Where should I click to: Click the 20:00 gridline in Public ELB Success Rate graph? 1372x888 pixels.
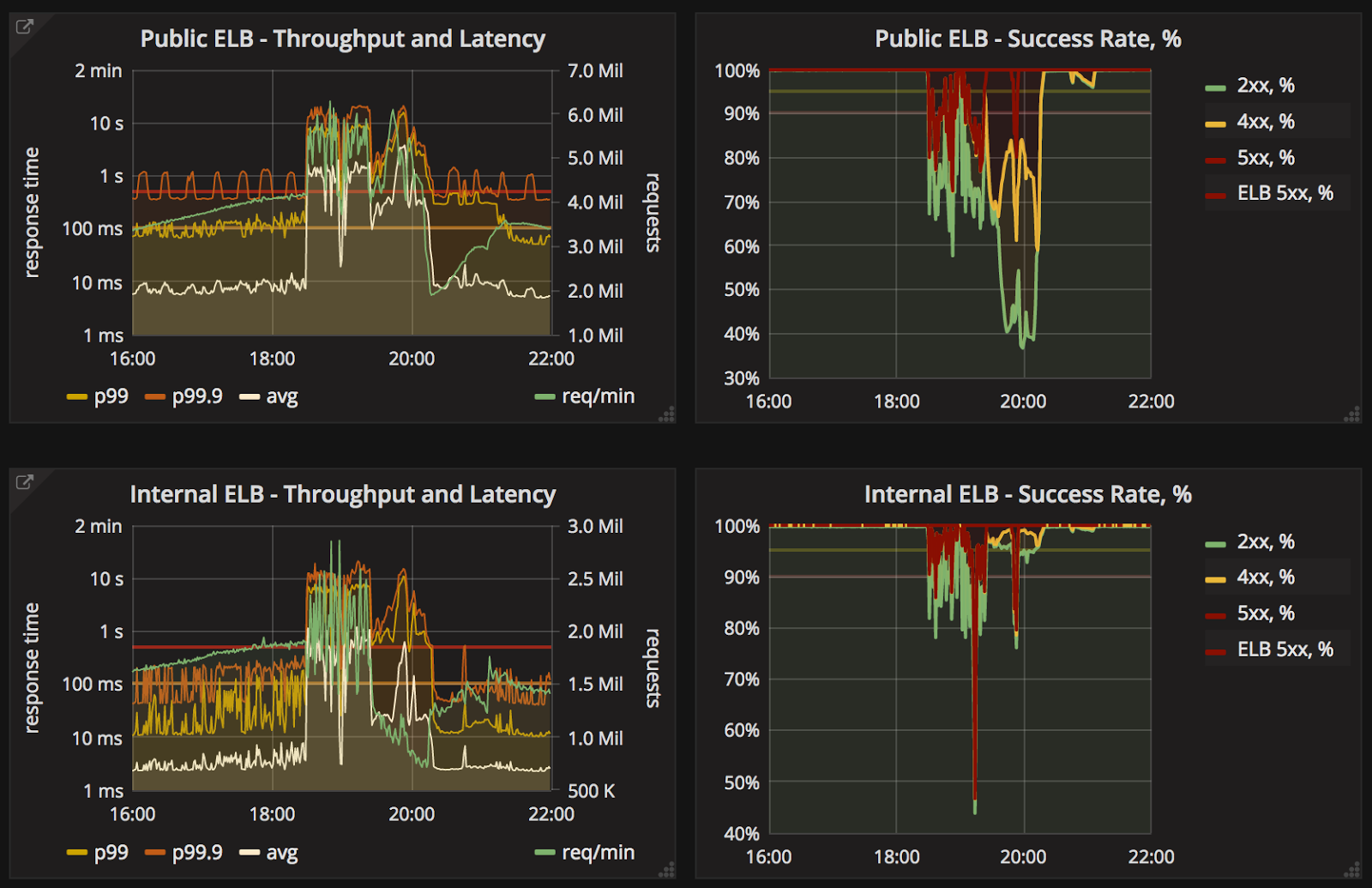point(1024,224)
